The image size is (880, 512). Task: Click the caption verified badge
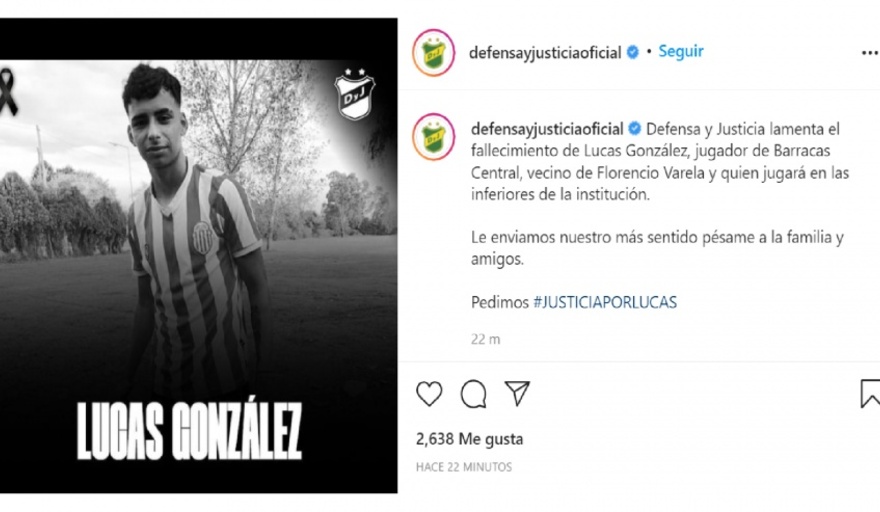coord(634,129)
